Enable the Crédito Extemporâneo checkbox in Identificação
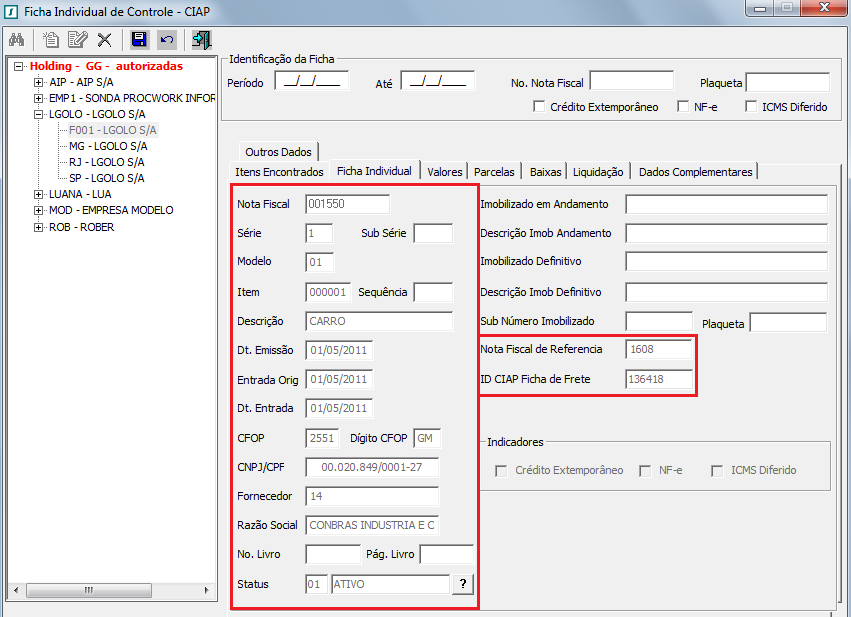The width and height of the screenshot is (851, 617). coord(540,107)
